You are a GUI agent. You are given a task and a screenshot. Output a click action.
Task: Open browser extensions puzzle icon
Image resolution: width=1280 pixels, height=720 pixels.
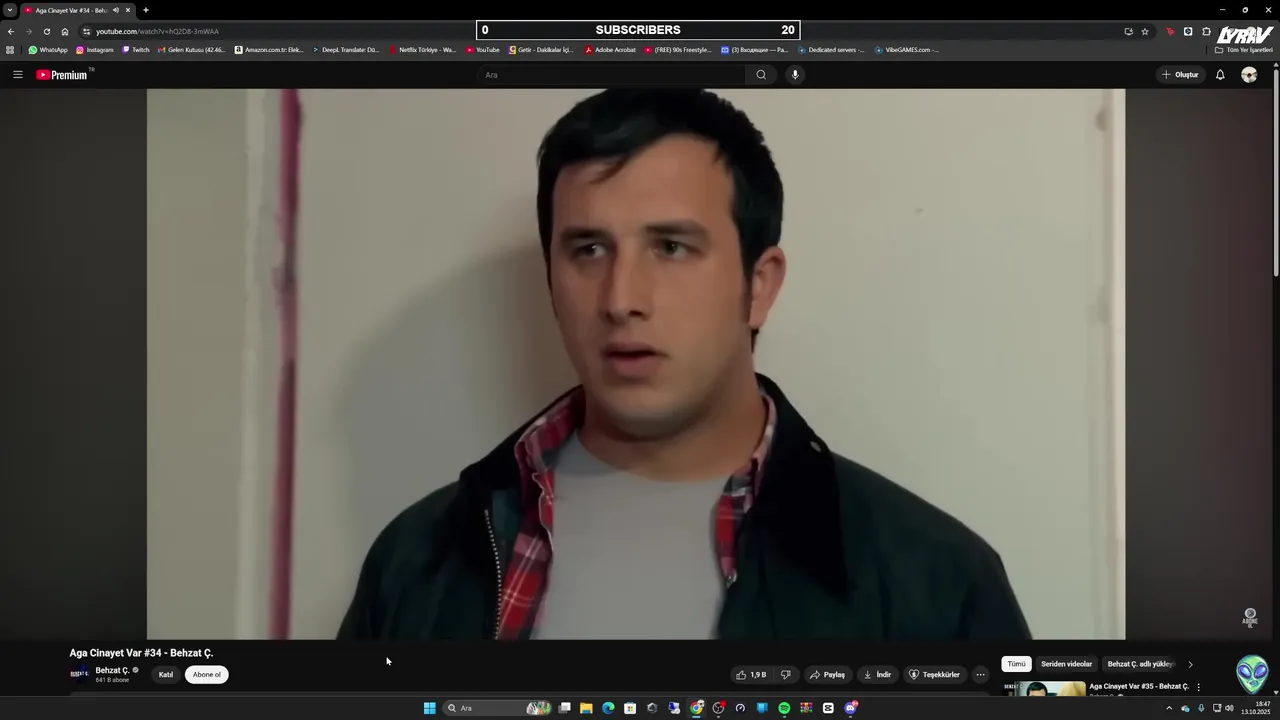1207,31
